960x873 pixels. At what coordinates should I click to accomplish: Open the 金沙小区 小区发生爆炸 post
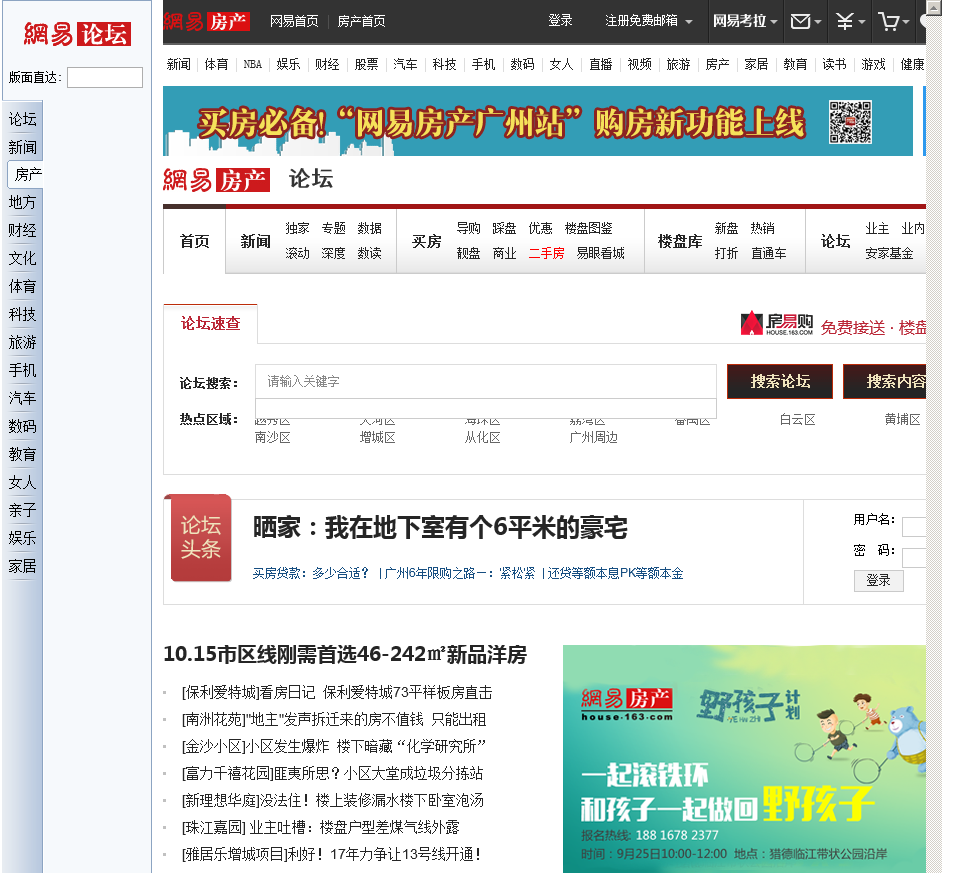coord(334,747)
